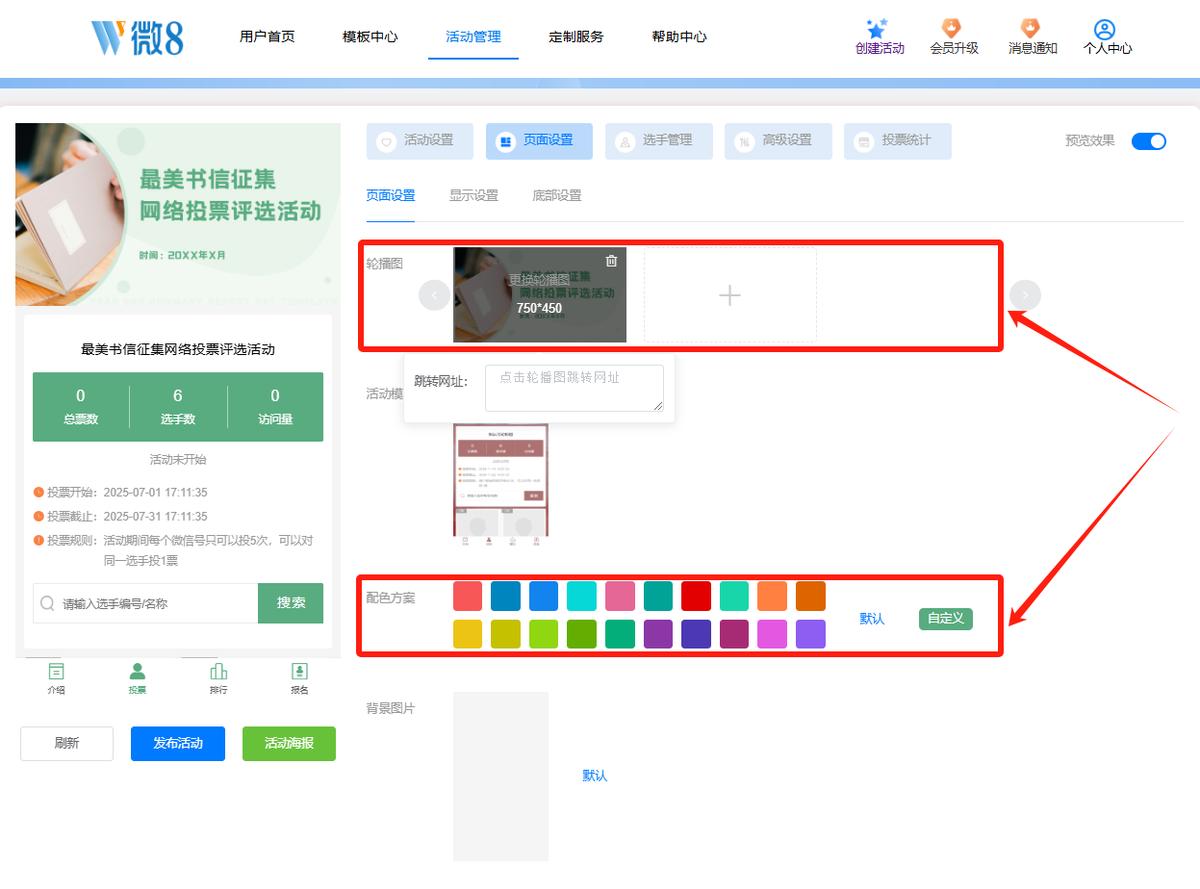The image size is (1200, 889).
Task: Click carousel previous arrow
Action: click(434, 295)
